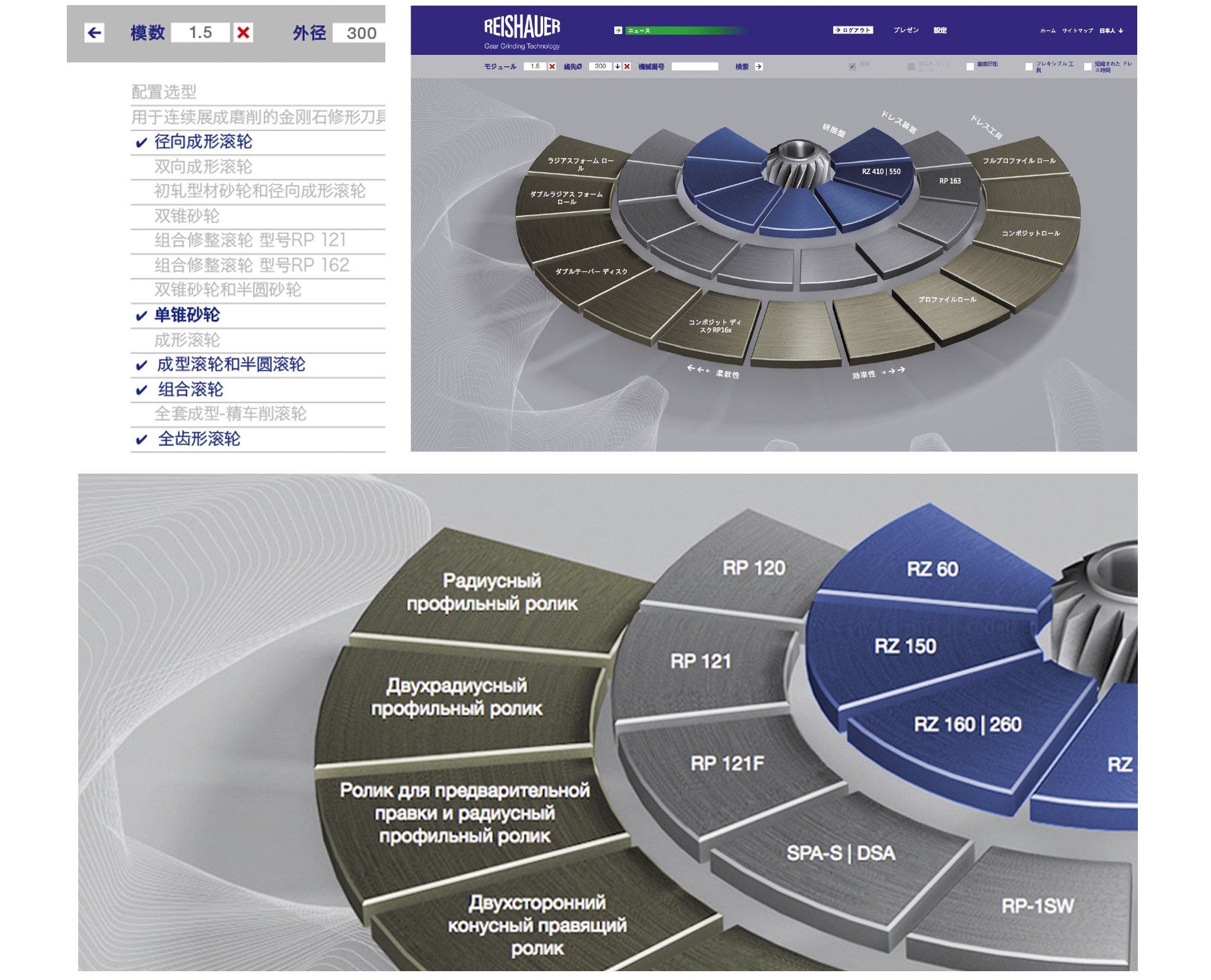Uncheck 成型滚轮和半圆滚轮 option
1211x980 pixels.
142,366
